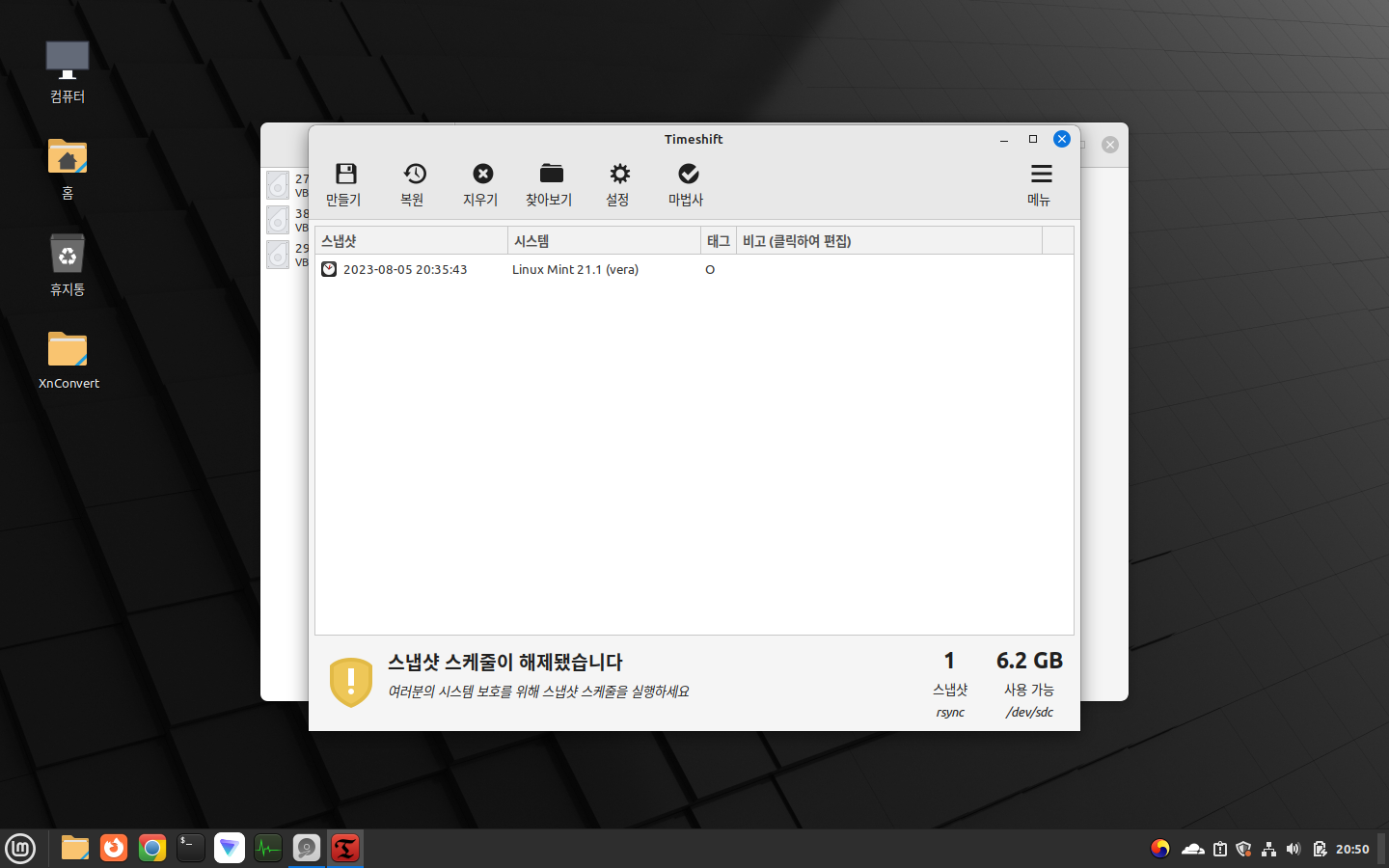This screenshot has width=1389, height=868.
Task: Click the 비고 (클릭하여 편집) column header
Action: (x=889, y=241)
